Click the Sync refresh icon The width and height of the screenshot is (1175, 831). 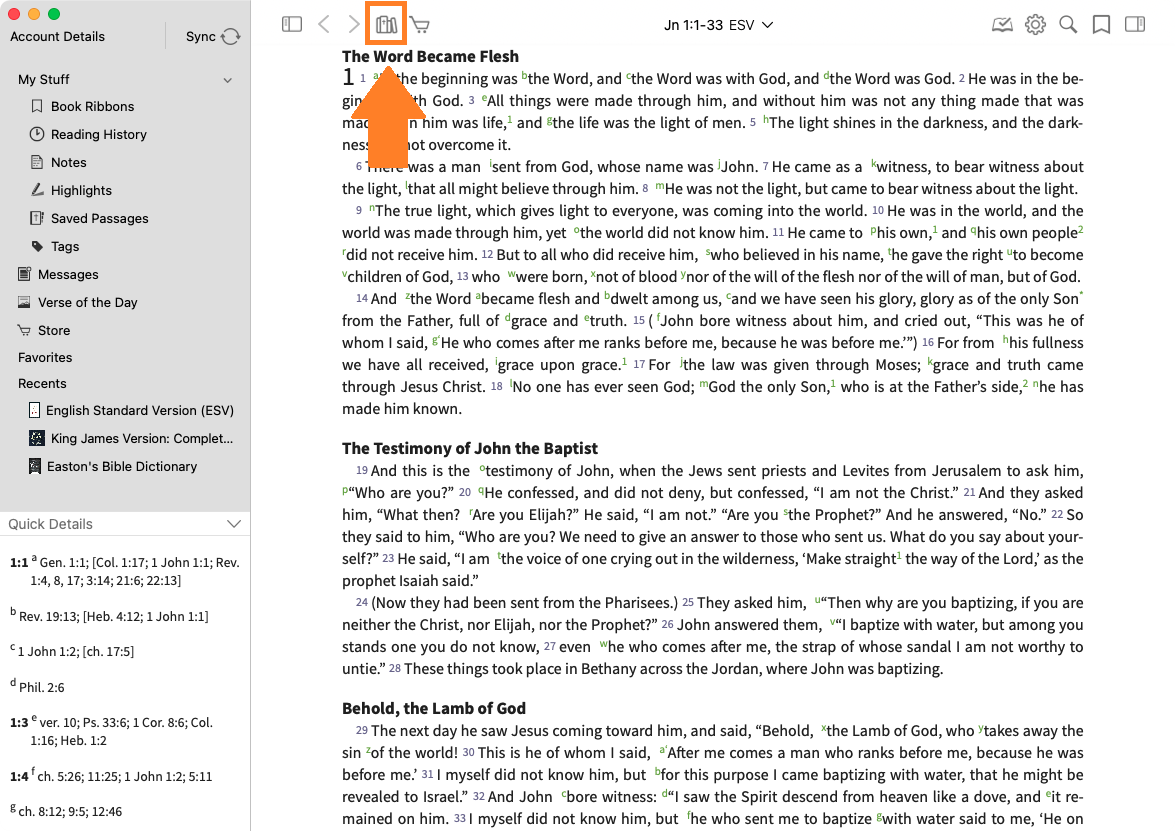click(231, 37)
